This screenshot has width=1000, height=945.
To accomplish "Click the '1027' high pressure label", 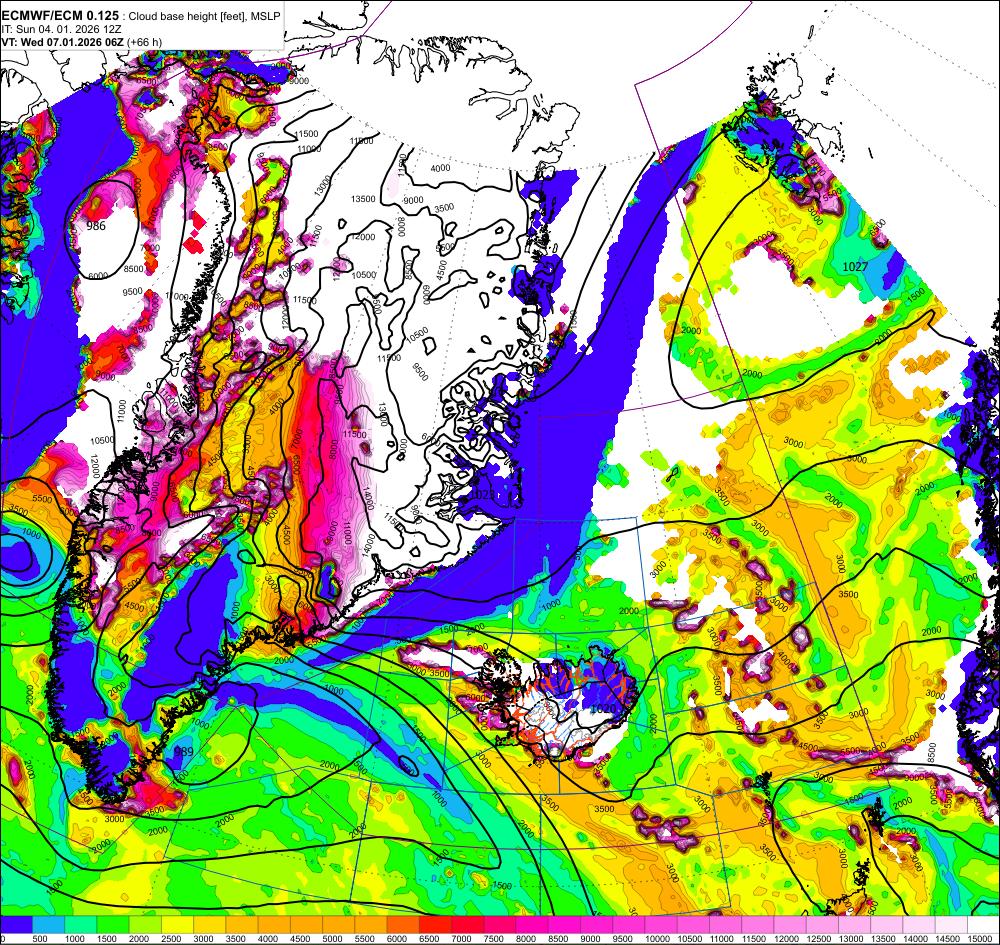I will click(x=855, y=267).
